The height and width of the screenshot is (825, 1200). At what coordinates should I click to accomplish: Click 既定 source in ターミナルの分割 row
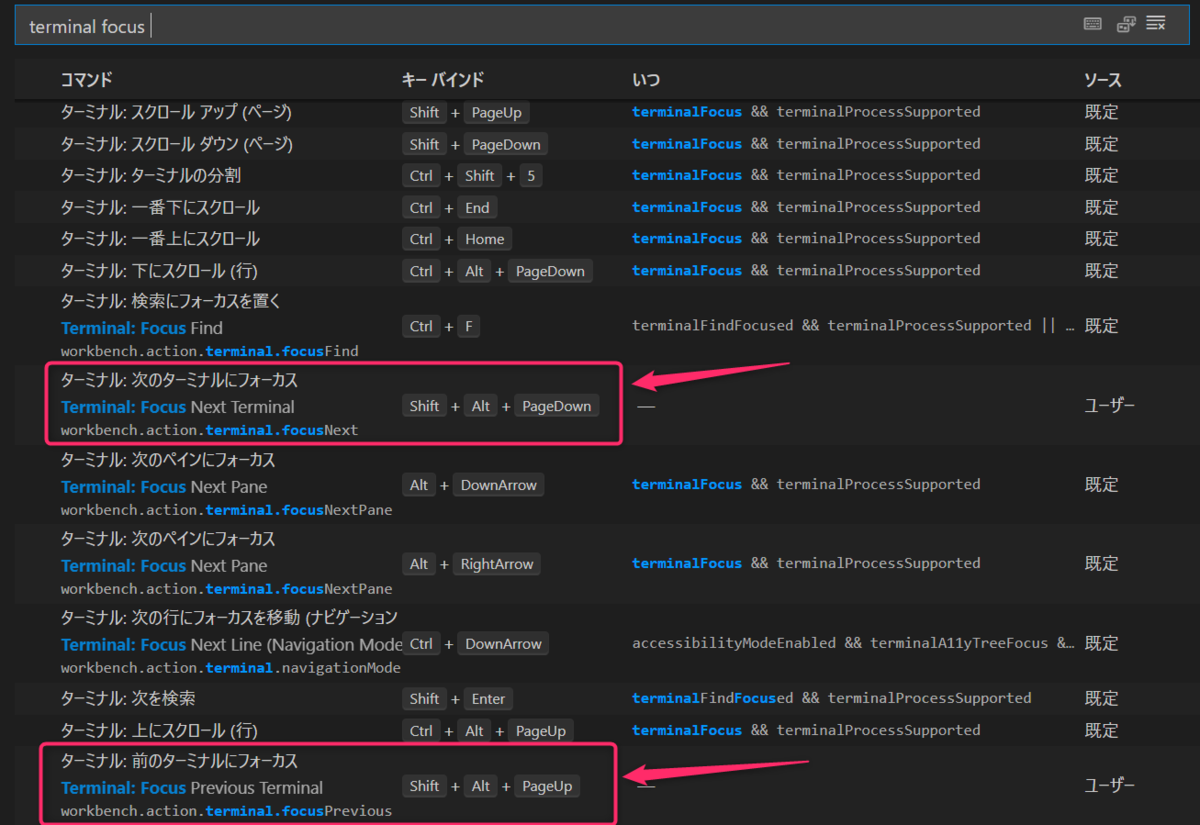[1102, 176]
